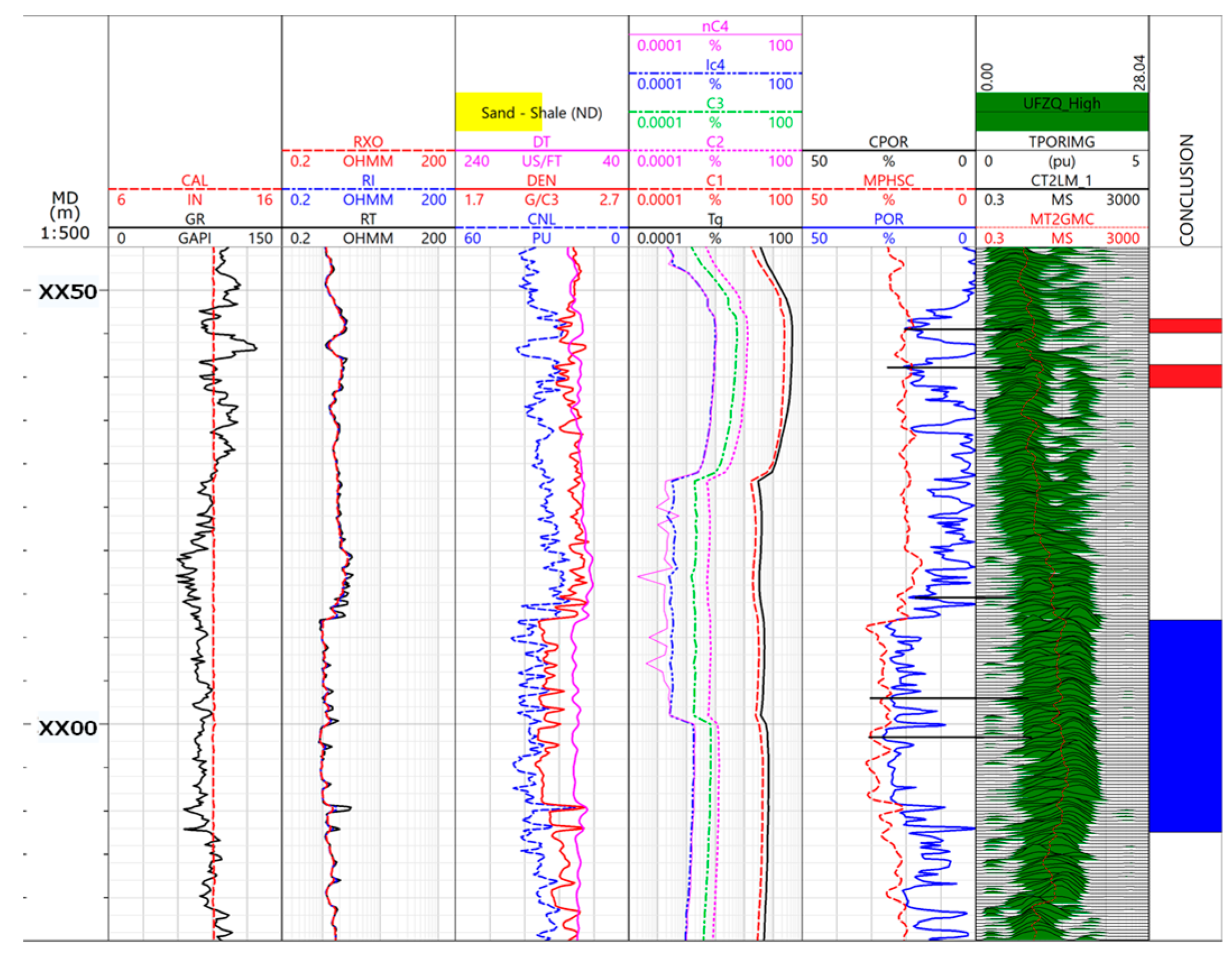This screenshot has width=1232, height=953.
Task: Select the TPORIMG track header
Action: [1062, 142]
